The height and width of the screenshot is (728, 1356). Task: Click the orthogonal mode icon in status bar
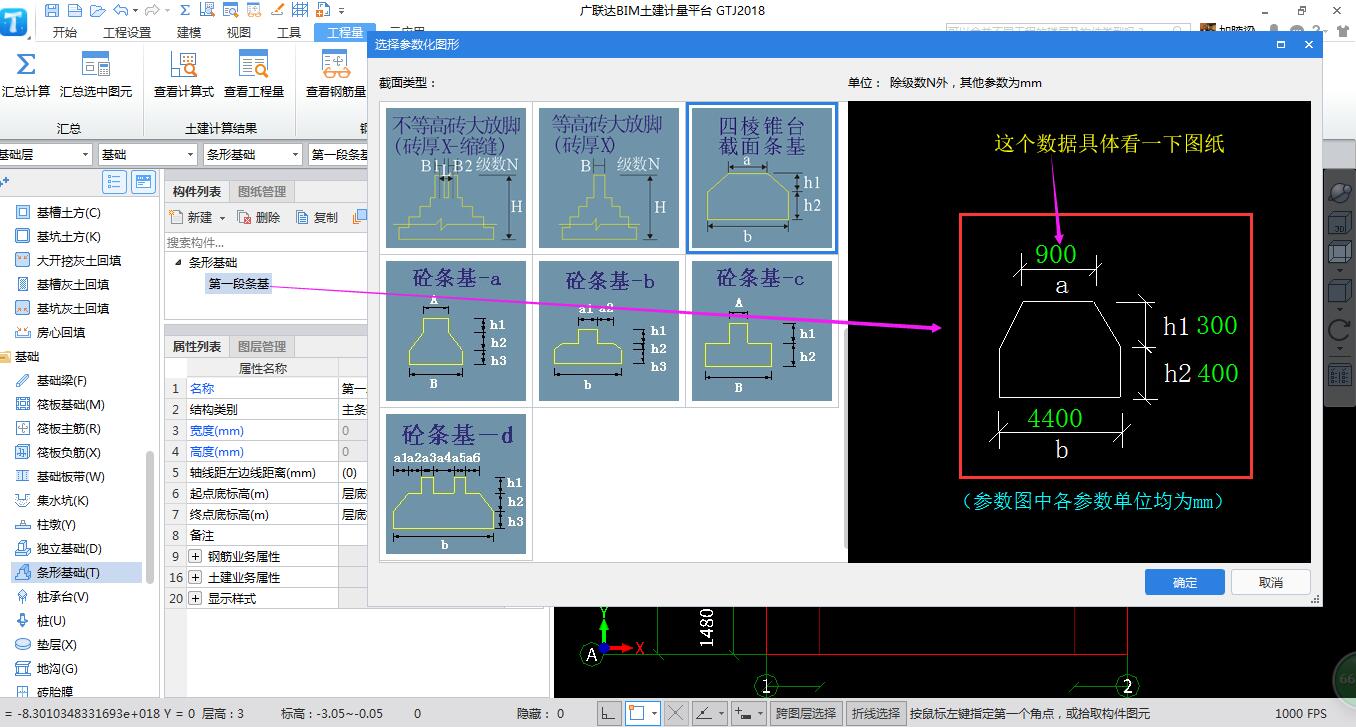click(609, 713)
